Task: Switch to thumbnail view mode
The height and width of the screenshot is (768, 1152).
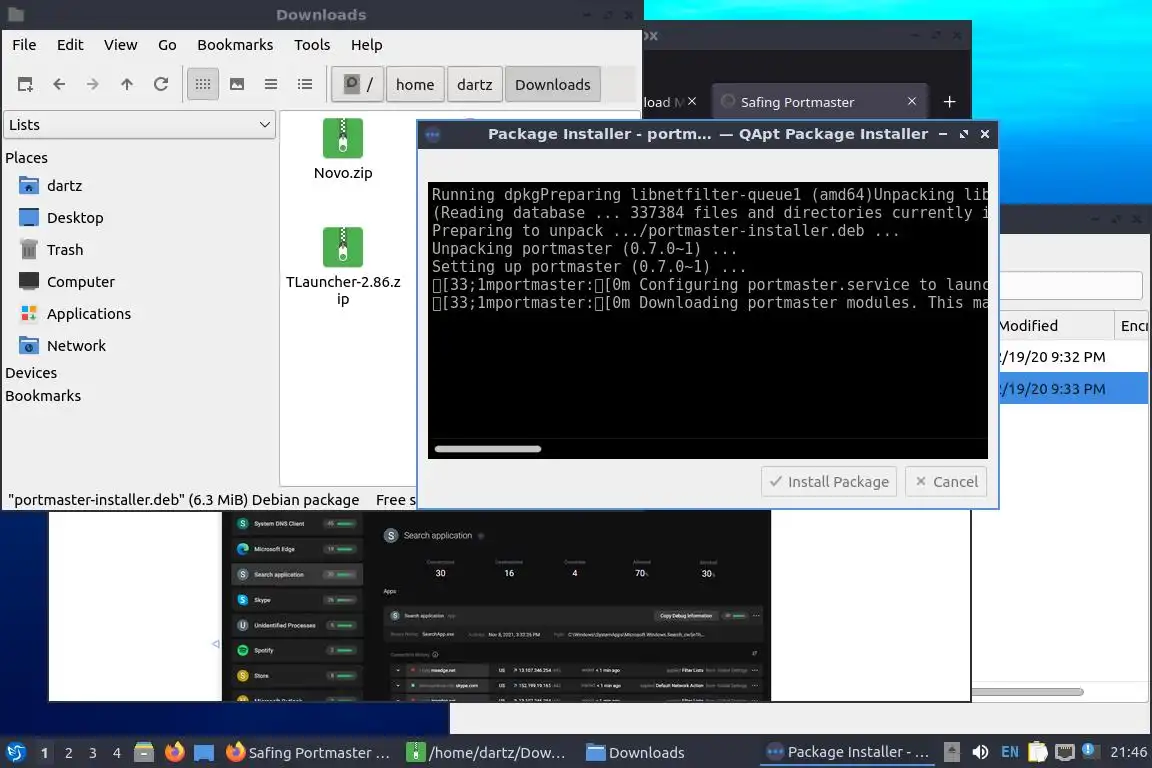Action: pos(237,85)
